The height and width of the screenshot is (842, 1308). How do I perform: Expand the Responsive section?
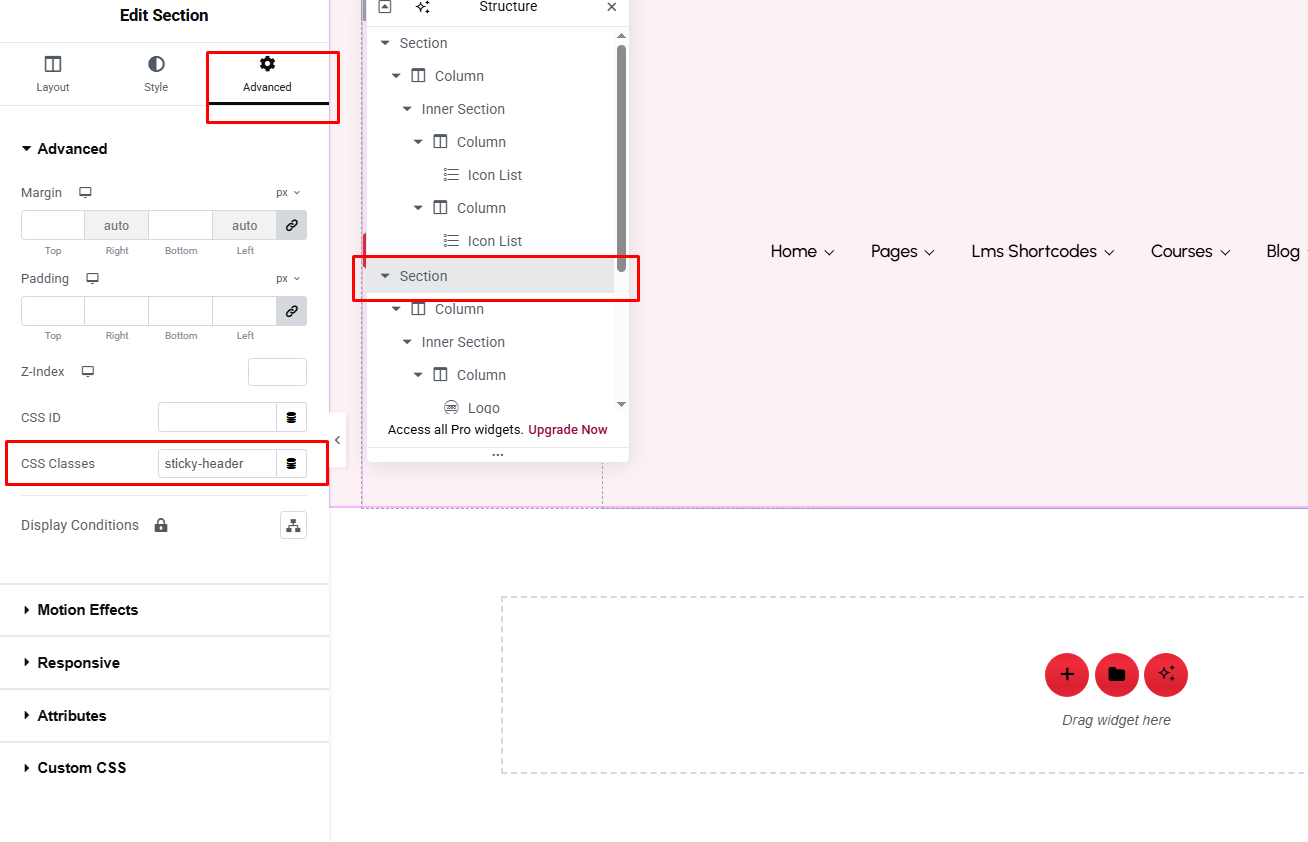coord(164,663)
